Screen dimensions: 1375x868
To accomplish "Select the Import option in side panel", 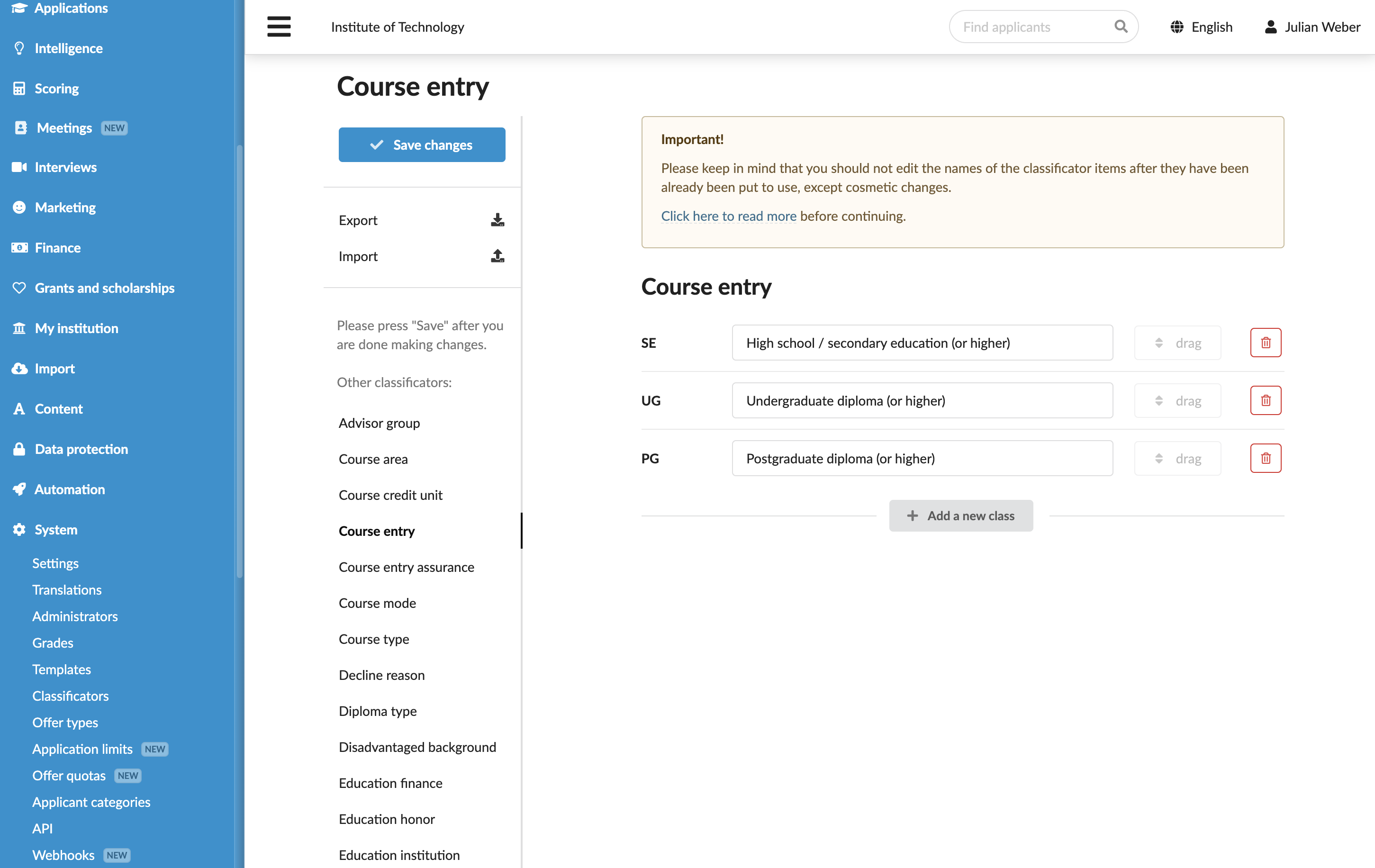I will coord(421,256).
